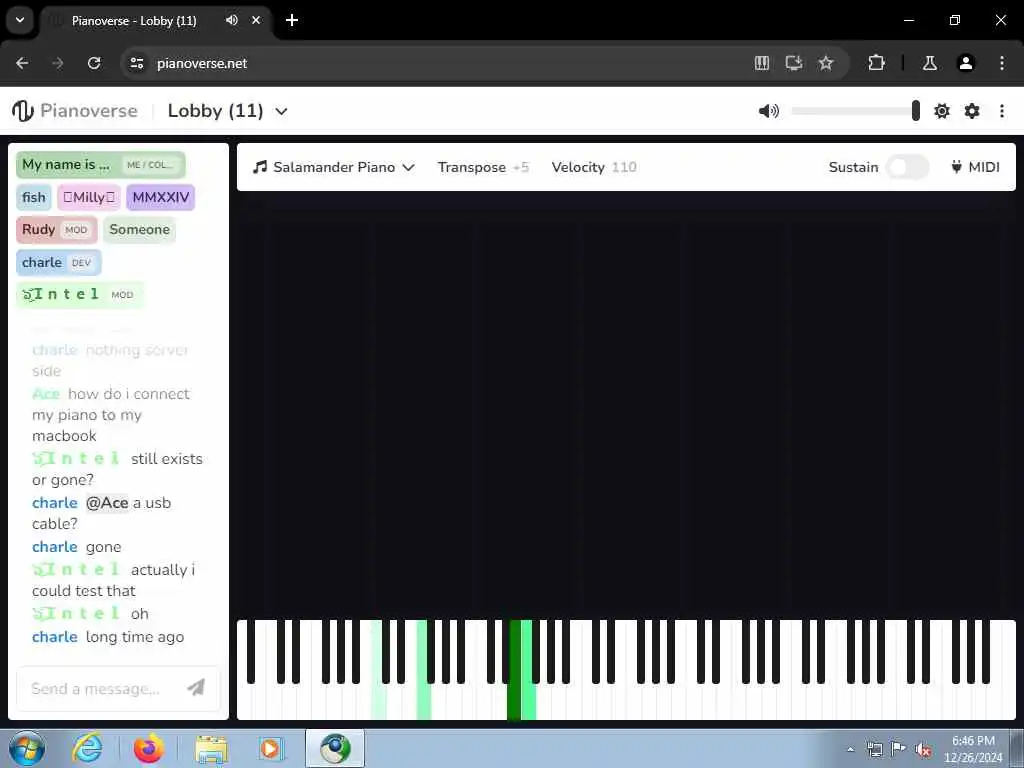Reload the pianoverse.net page
The width and height of the screenshot is (1024, 768).
(x=94, y=63)
